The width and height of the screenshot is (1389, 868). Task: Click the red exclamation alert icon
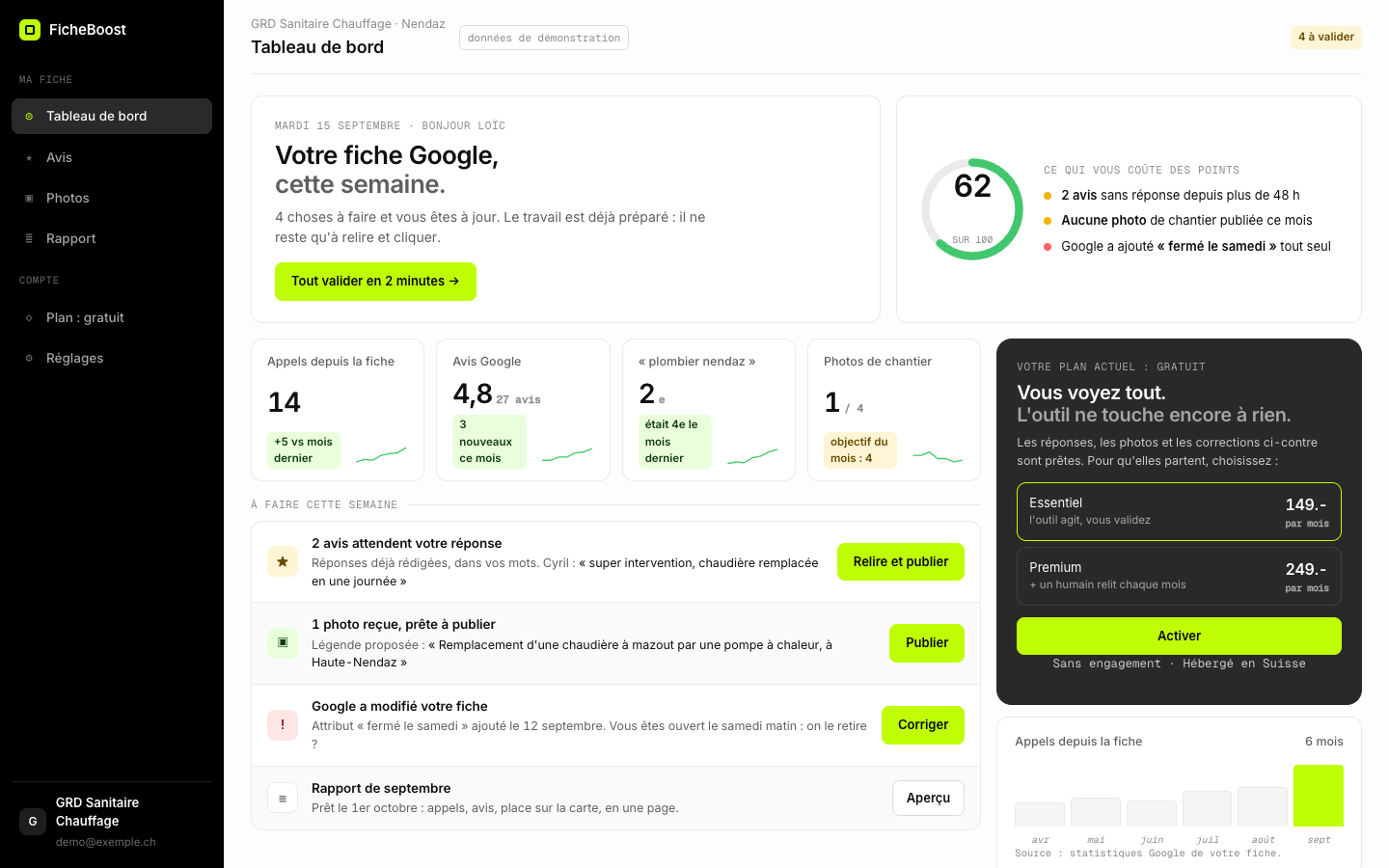[283, 724]
